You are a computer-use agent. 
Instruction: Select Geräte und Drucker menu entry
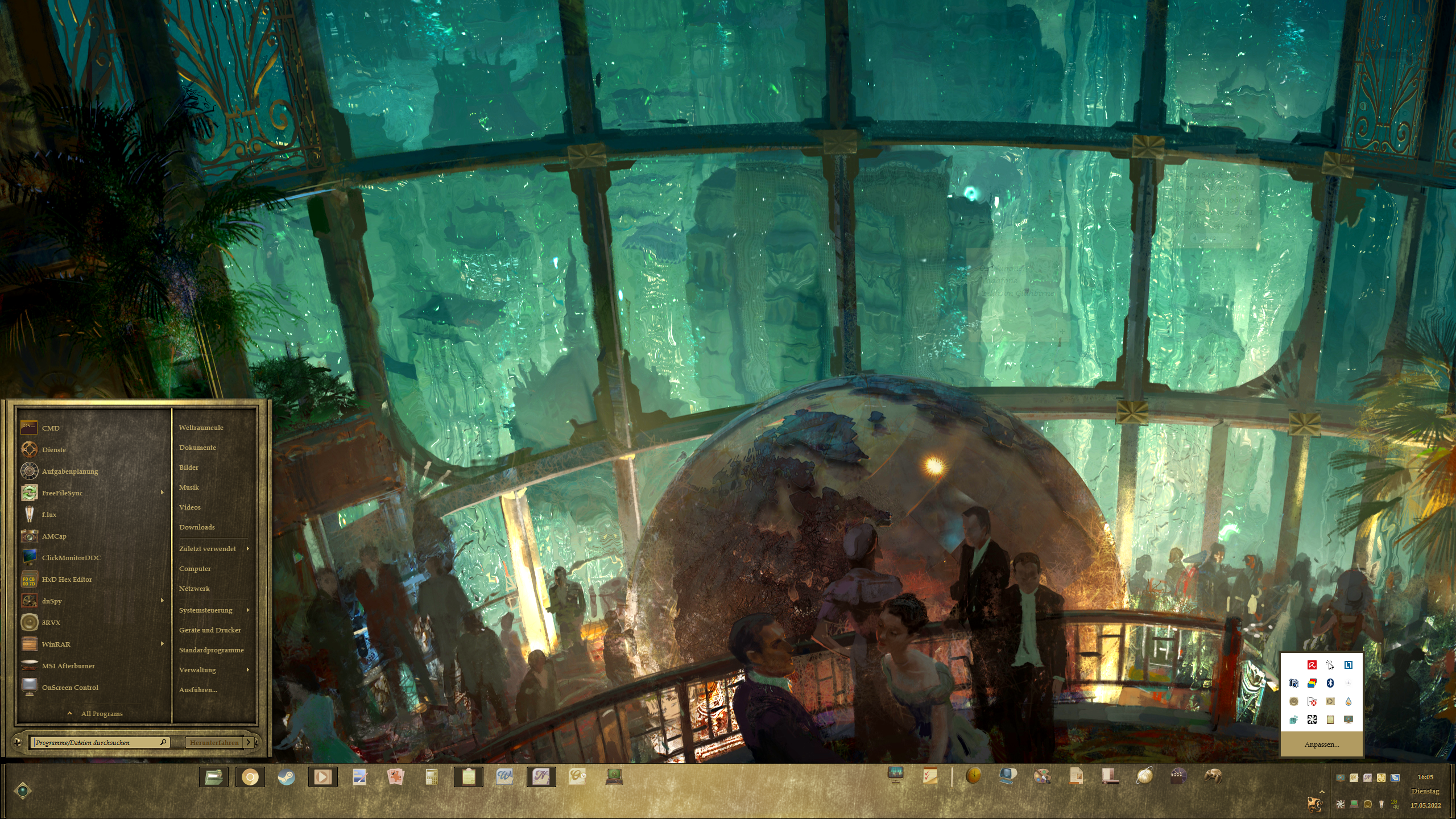pyautogui.click(x=210, y=630)
